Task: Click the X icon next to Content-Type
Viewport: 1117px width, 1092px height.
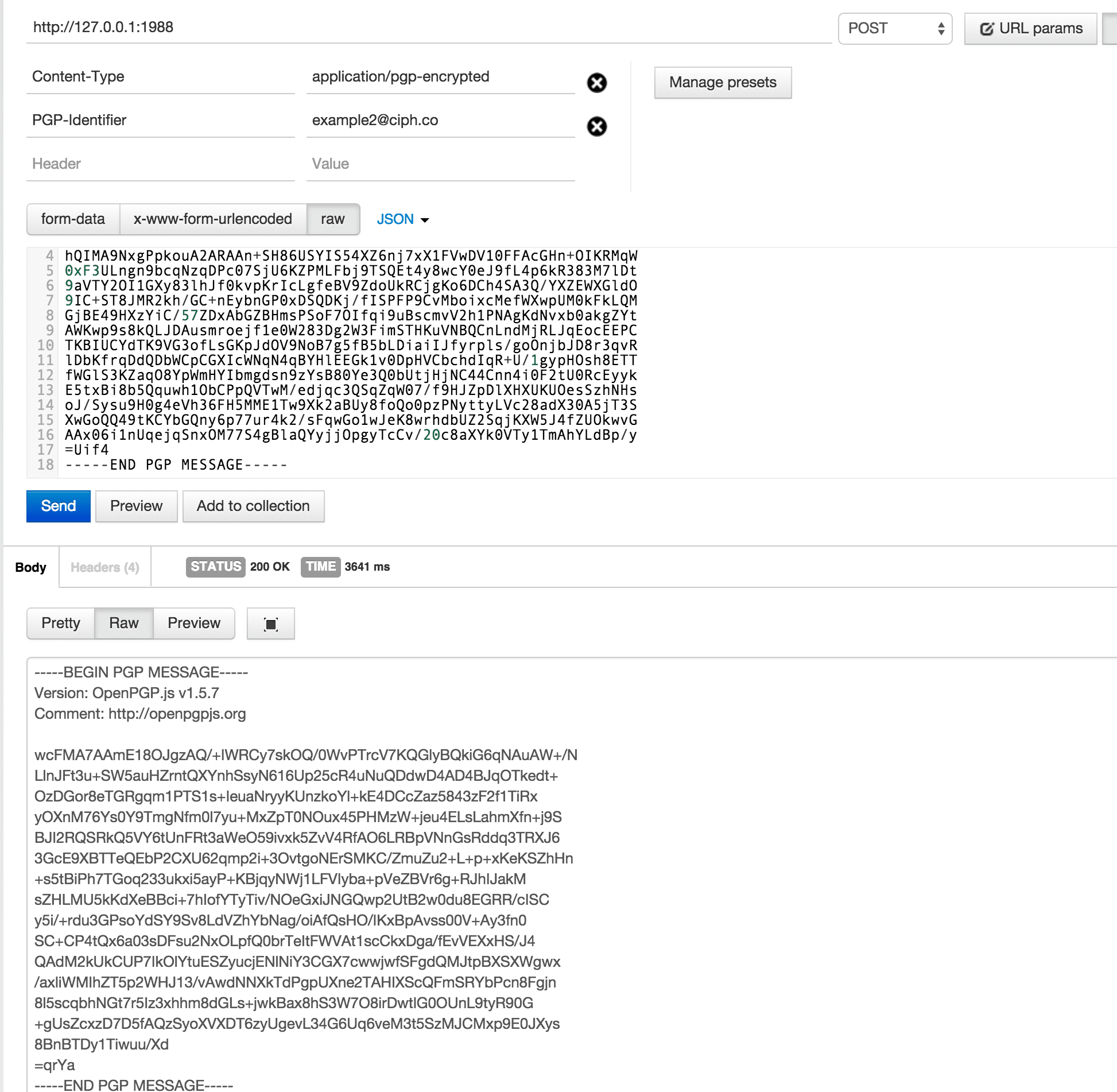Action: coord(598,82)
